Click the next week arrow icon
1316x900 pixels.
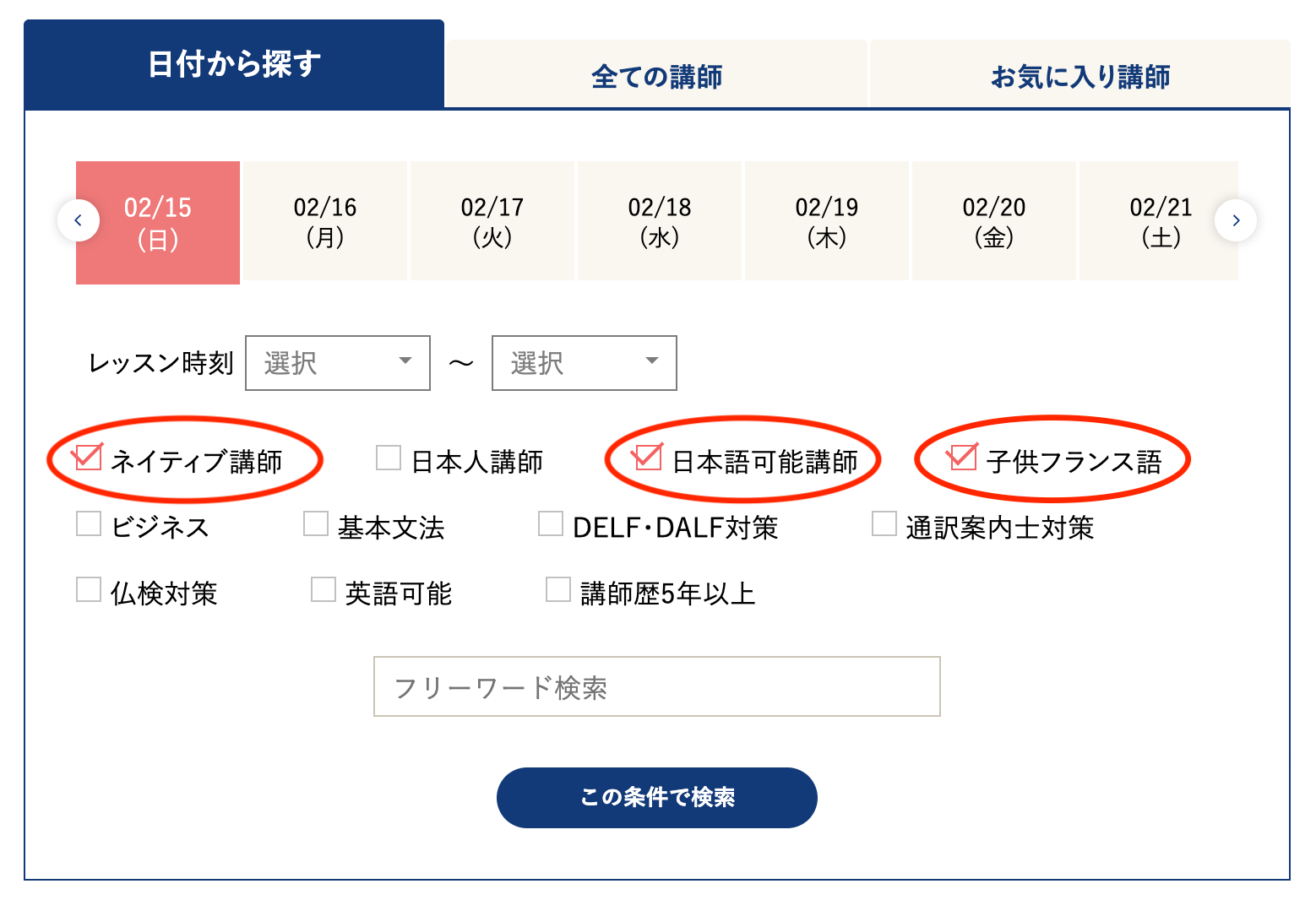(x=1236, y=221)
